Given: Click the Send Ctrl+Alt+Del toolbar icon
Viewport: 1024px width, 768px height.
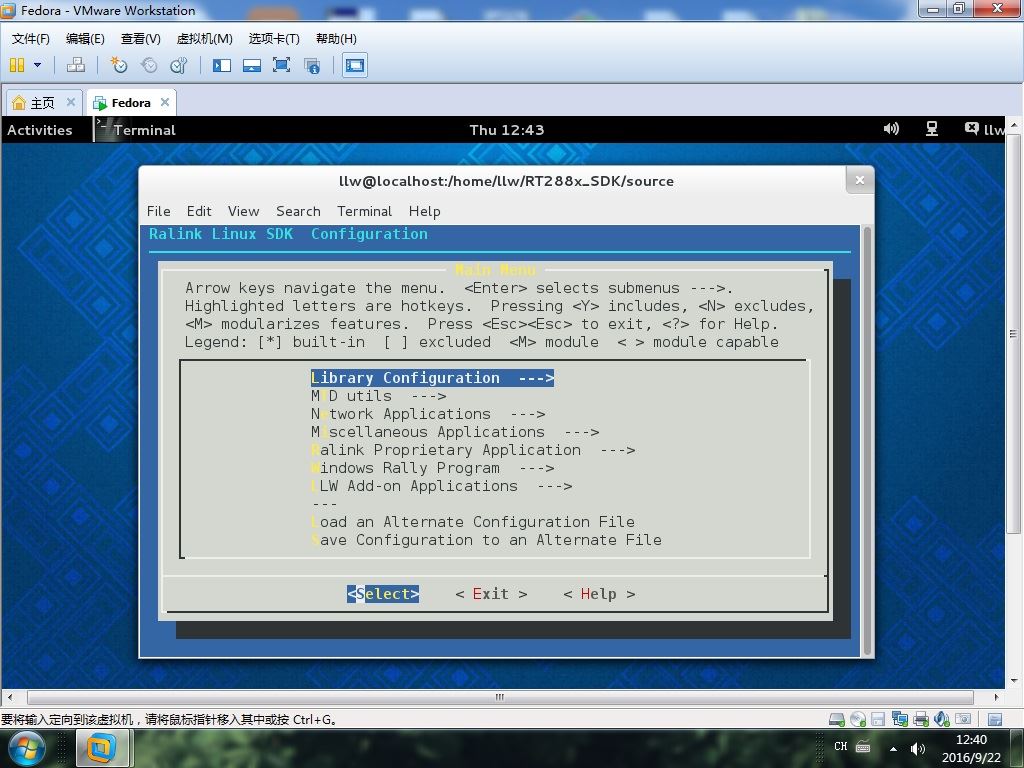Looking at the screenshot, I should [76, 65].
